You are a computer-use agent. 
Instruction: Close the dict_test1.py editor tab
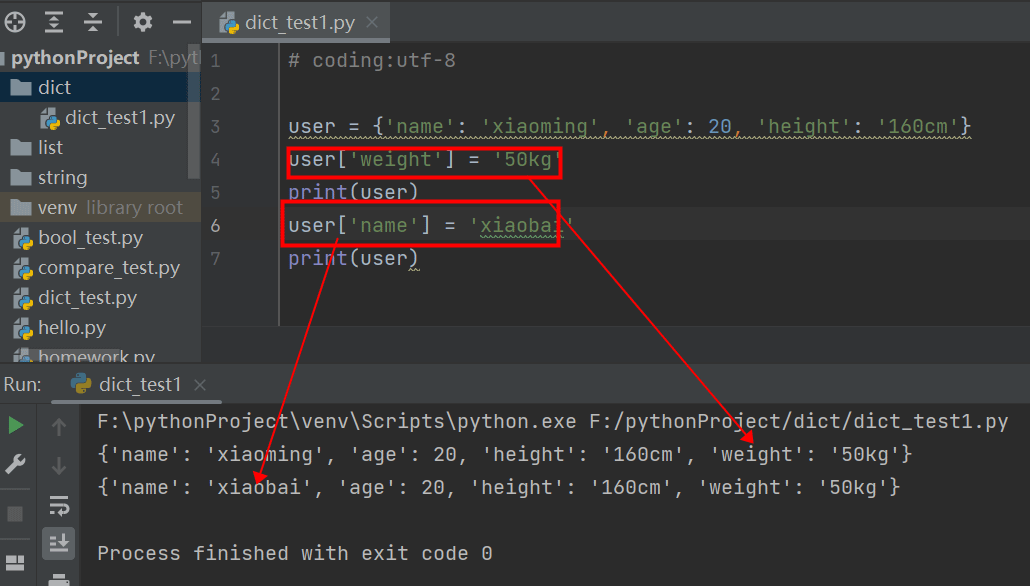coord(371,23)
